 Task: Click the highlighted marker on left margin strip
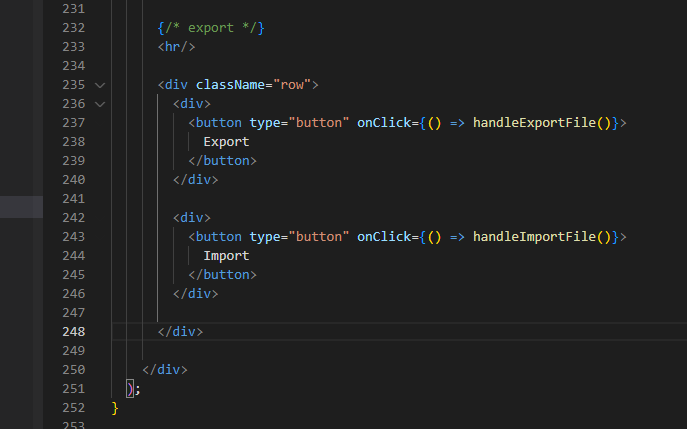click(21, 207)
